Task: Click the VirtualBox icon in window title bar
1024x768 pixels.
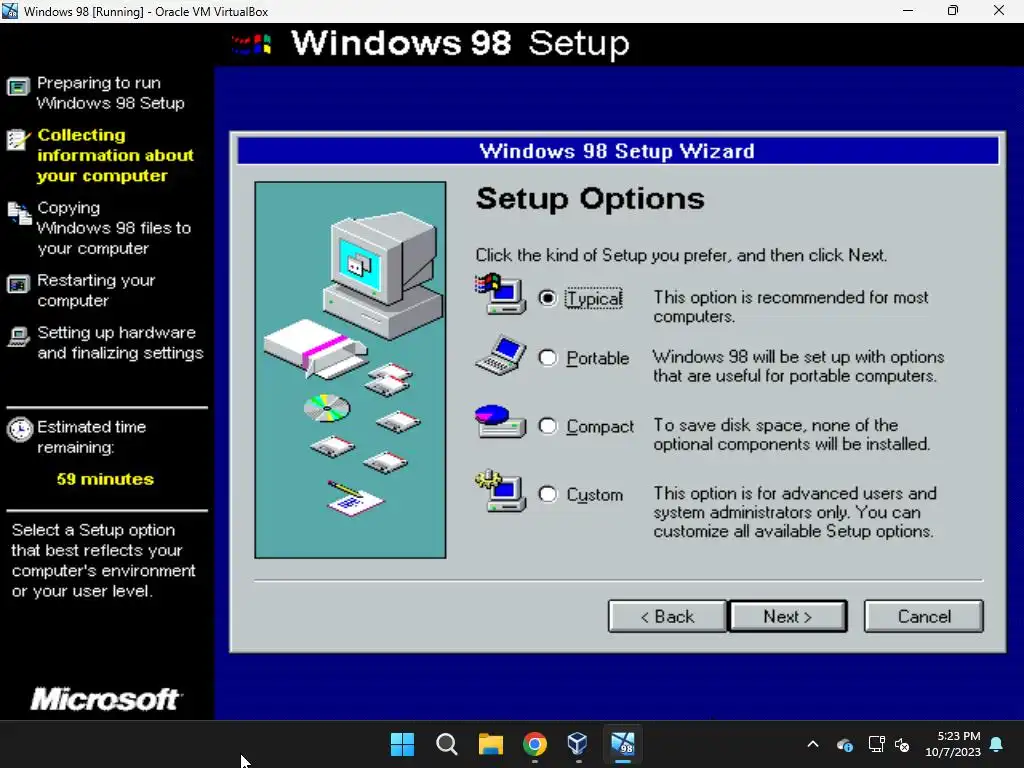Action: pos(10,11)
